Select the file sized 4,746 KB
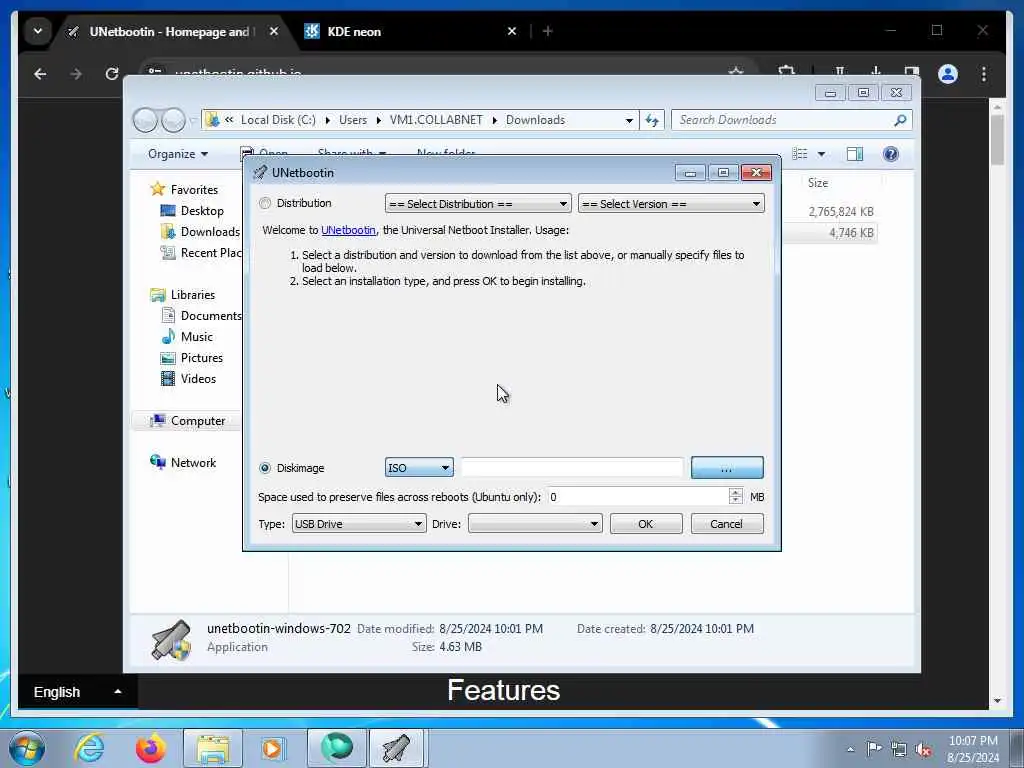The image size is (1024, 768). click(x=851, y=233)
